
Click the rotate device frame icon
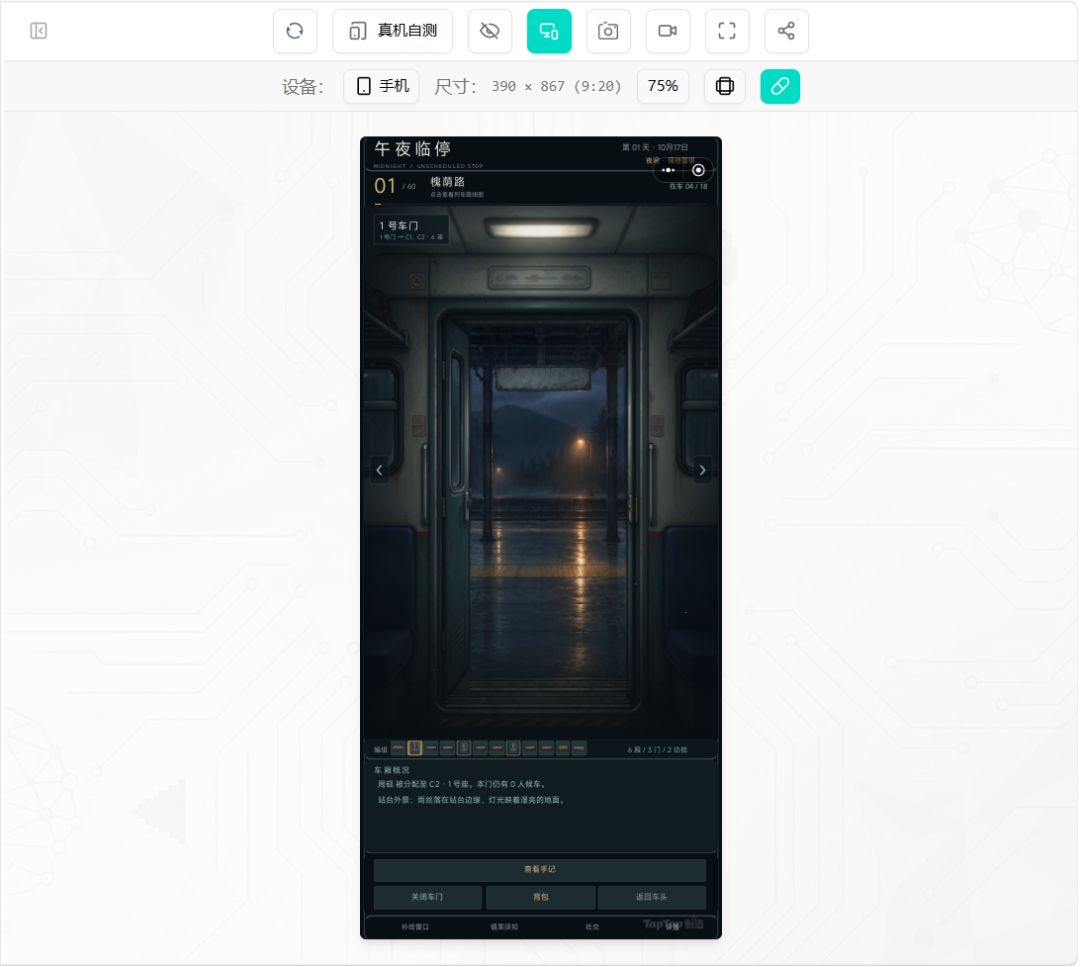click(725, 86)
